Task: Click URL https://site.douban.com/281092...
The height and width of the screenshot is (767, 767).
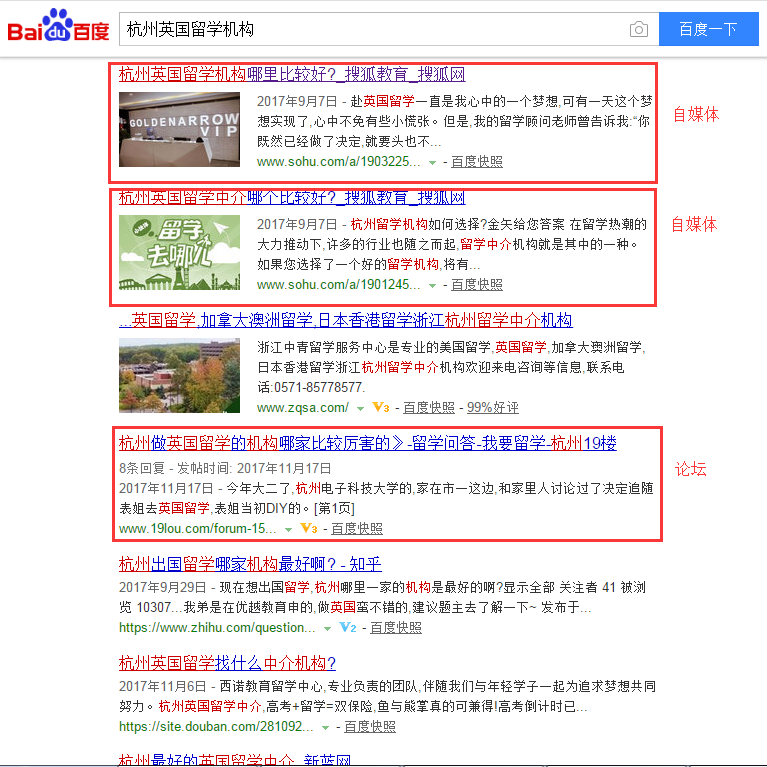Action: click(x=216, y=726)
